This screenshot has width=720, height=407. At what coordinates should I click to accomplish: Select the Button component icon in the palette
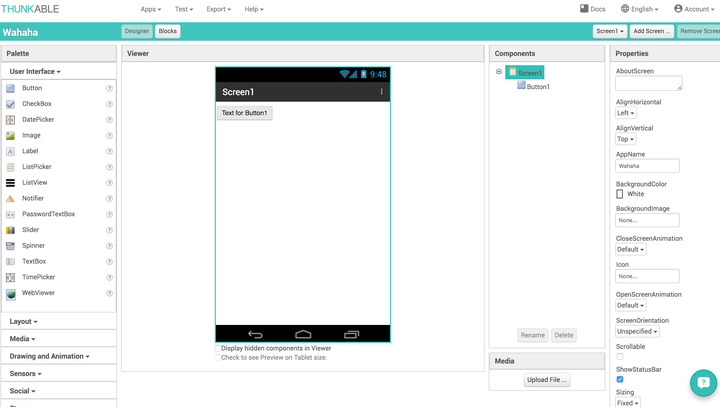click(10, 88)
